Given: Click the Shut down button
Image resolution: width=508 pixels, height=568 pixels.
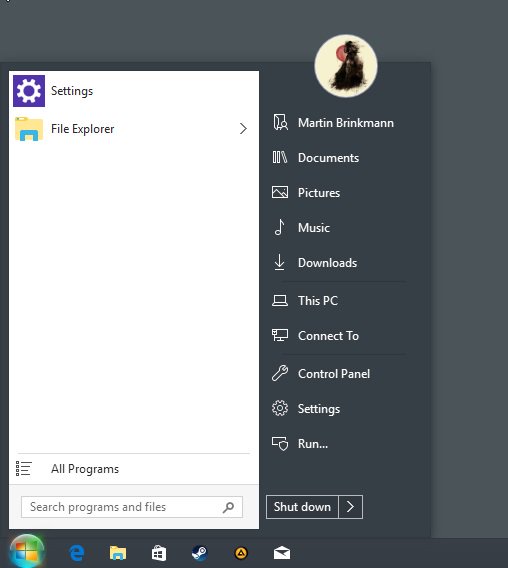Looking at the screenshot, I should [302, 507].
